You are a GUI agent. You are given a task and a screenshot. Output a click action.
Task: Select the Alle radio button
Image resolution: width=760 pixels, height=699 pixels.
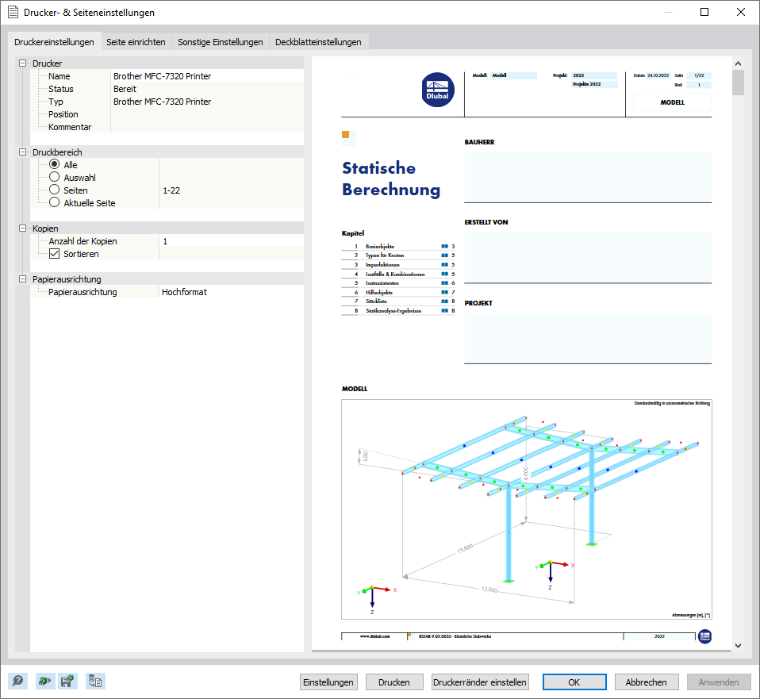click(54, 164)
